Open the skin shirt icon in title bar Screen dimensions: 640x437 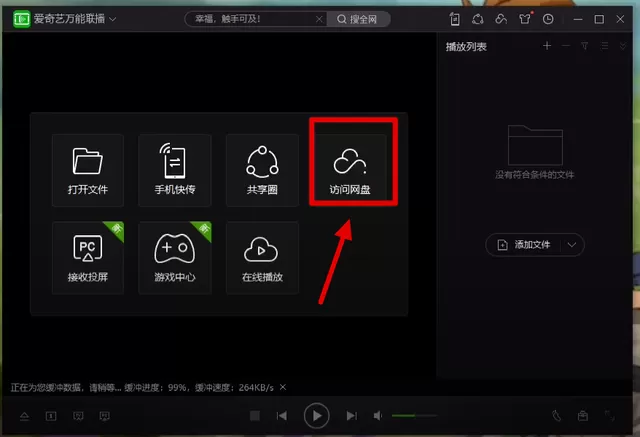(x=525, y=19)
